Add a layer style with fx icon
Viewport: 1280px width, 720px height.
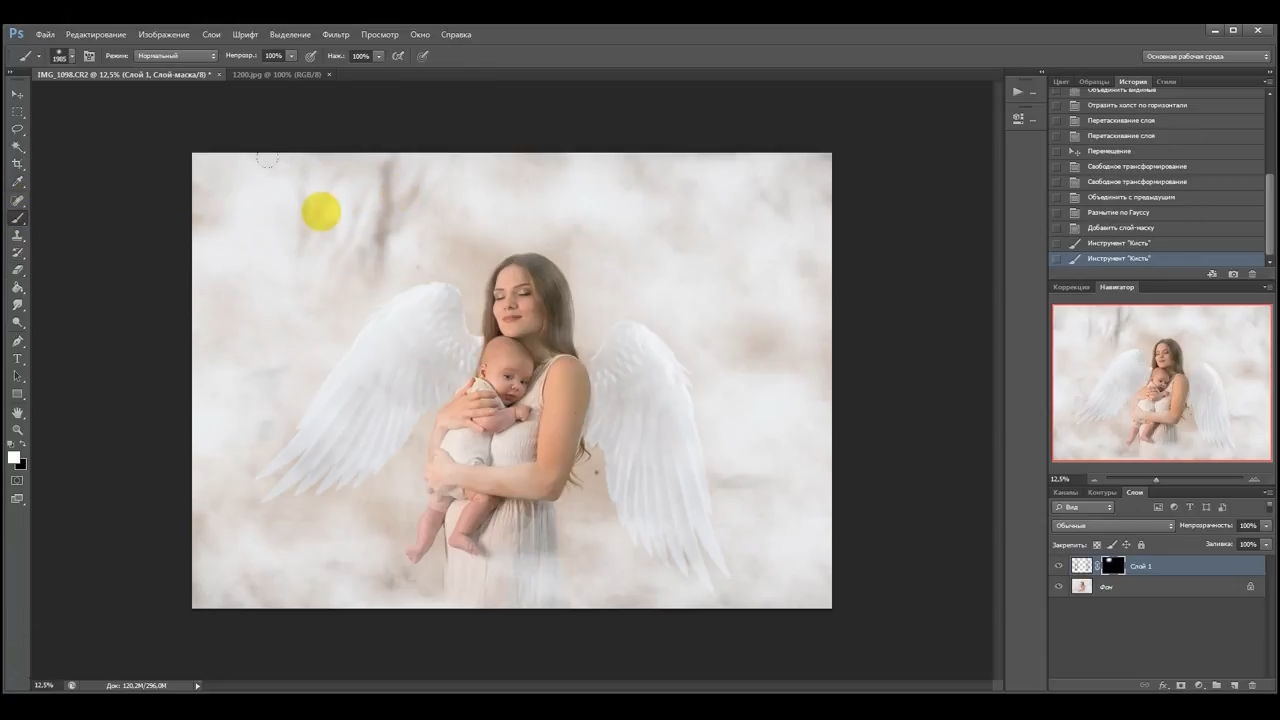(x=1163, y=685)
